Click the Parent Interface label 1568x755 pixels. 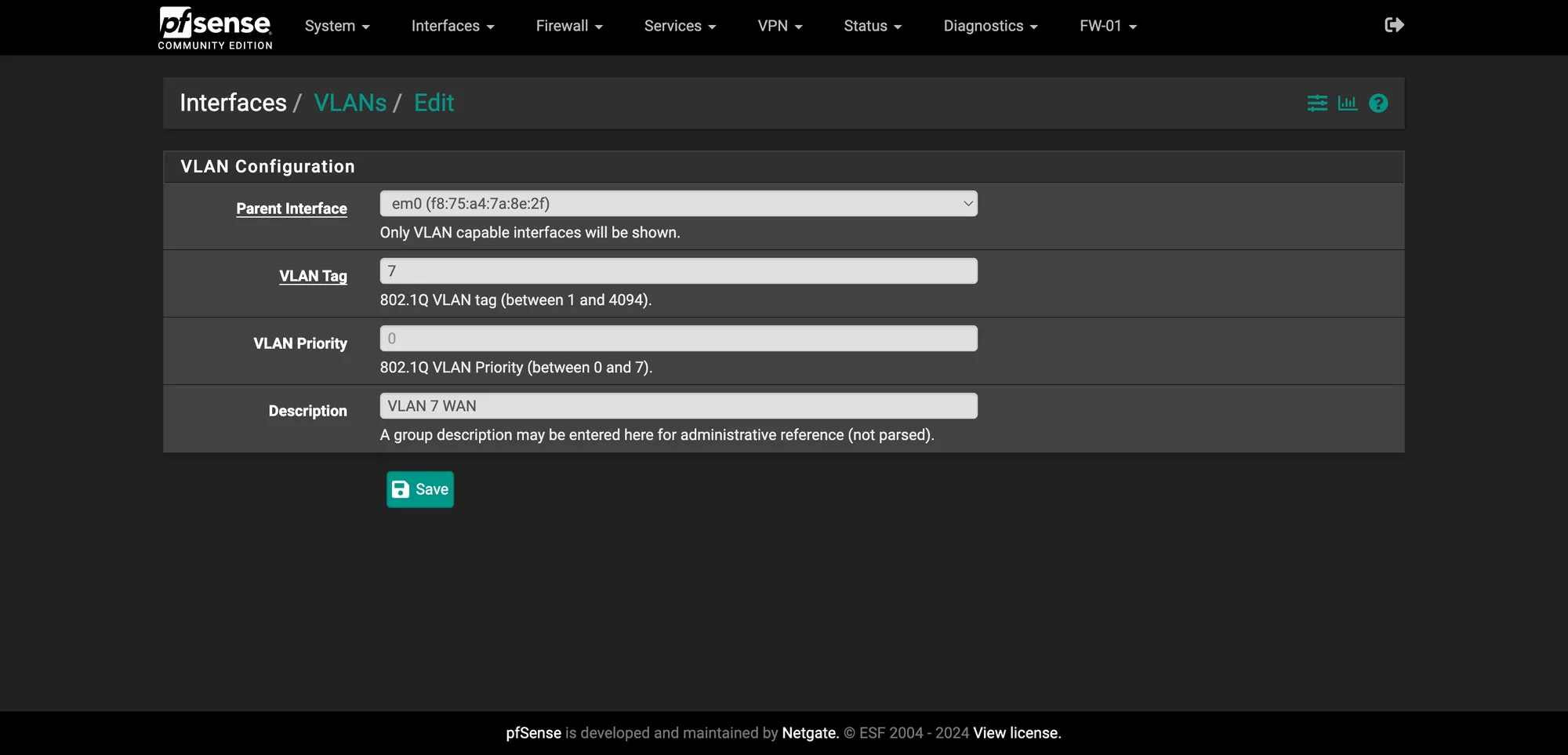[x=292, y=209]
